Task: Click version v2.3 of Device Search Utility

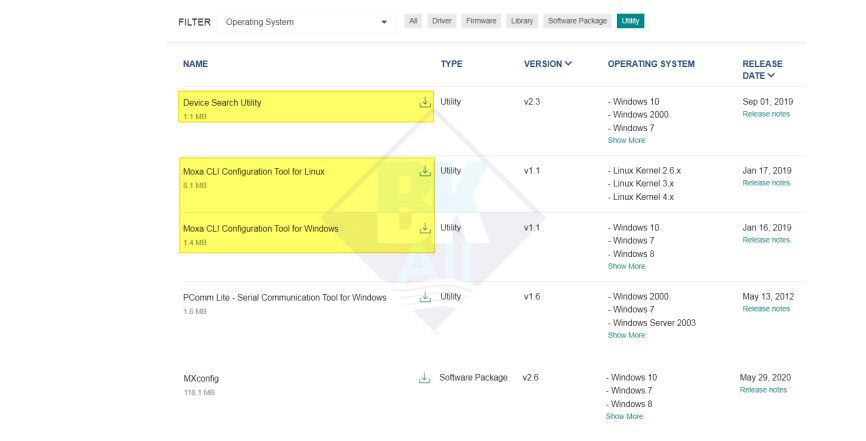Action: (x=532, y=102)
